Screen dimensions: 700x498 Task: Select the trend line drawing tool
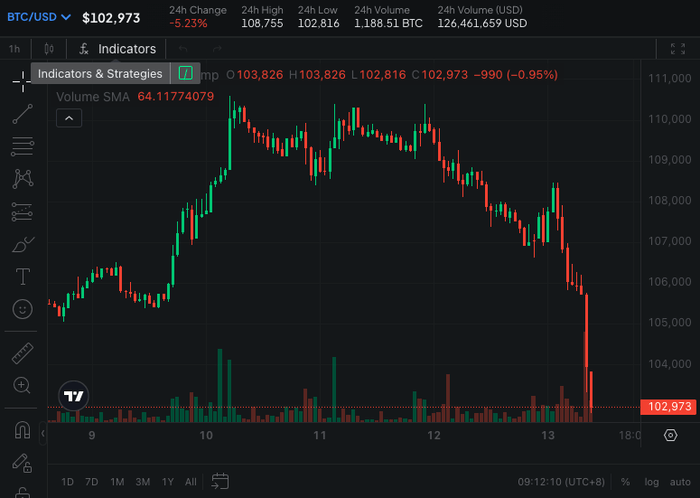point(22,114)
